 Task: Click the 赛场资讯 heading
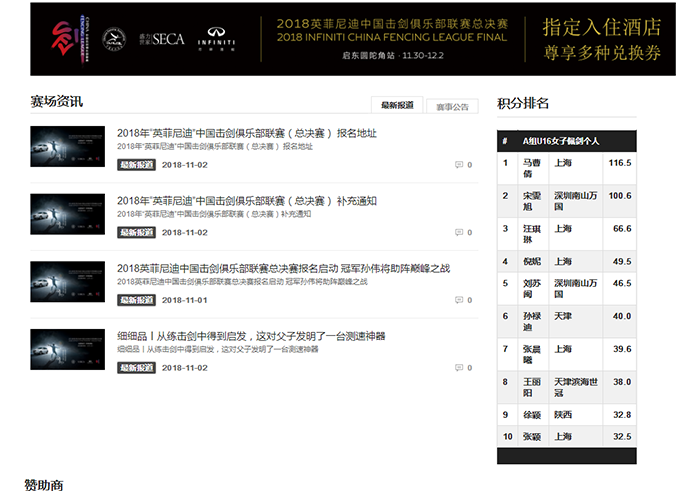pos(57,101)
